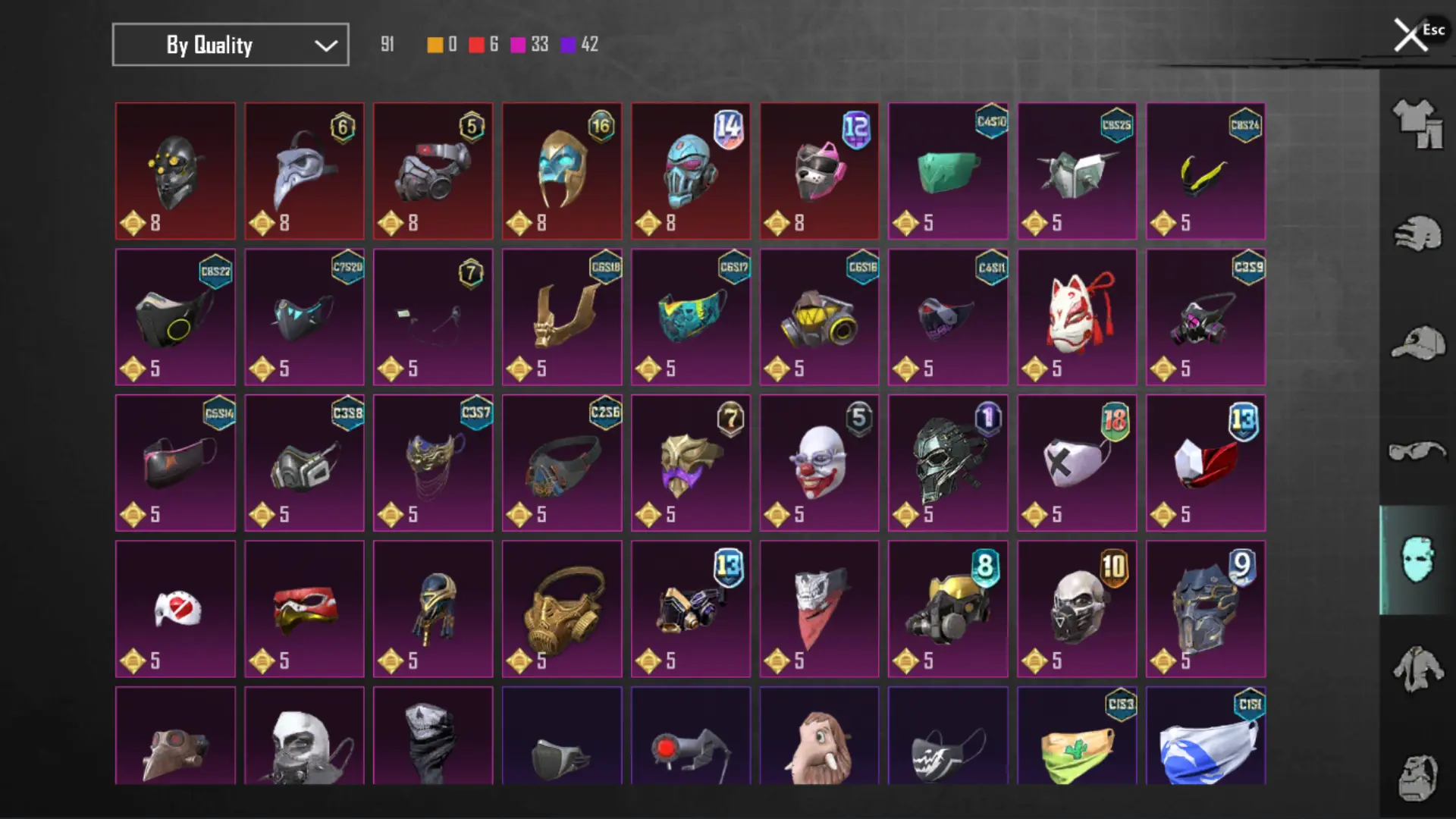Expand the By Quality sort dropdown
Image resolution: width=1456 pixels, height=819 pixels.
tap(231, 45)
